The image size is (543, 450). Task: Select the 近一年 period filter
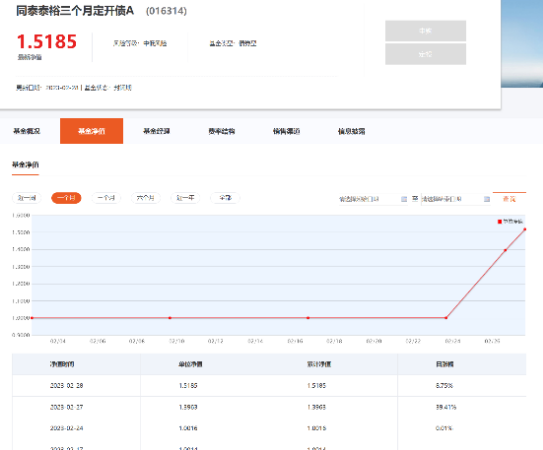click(x=185, y=198)
